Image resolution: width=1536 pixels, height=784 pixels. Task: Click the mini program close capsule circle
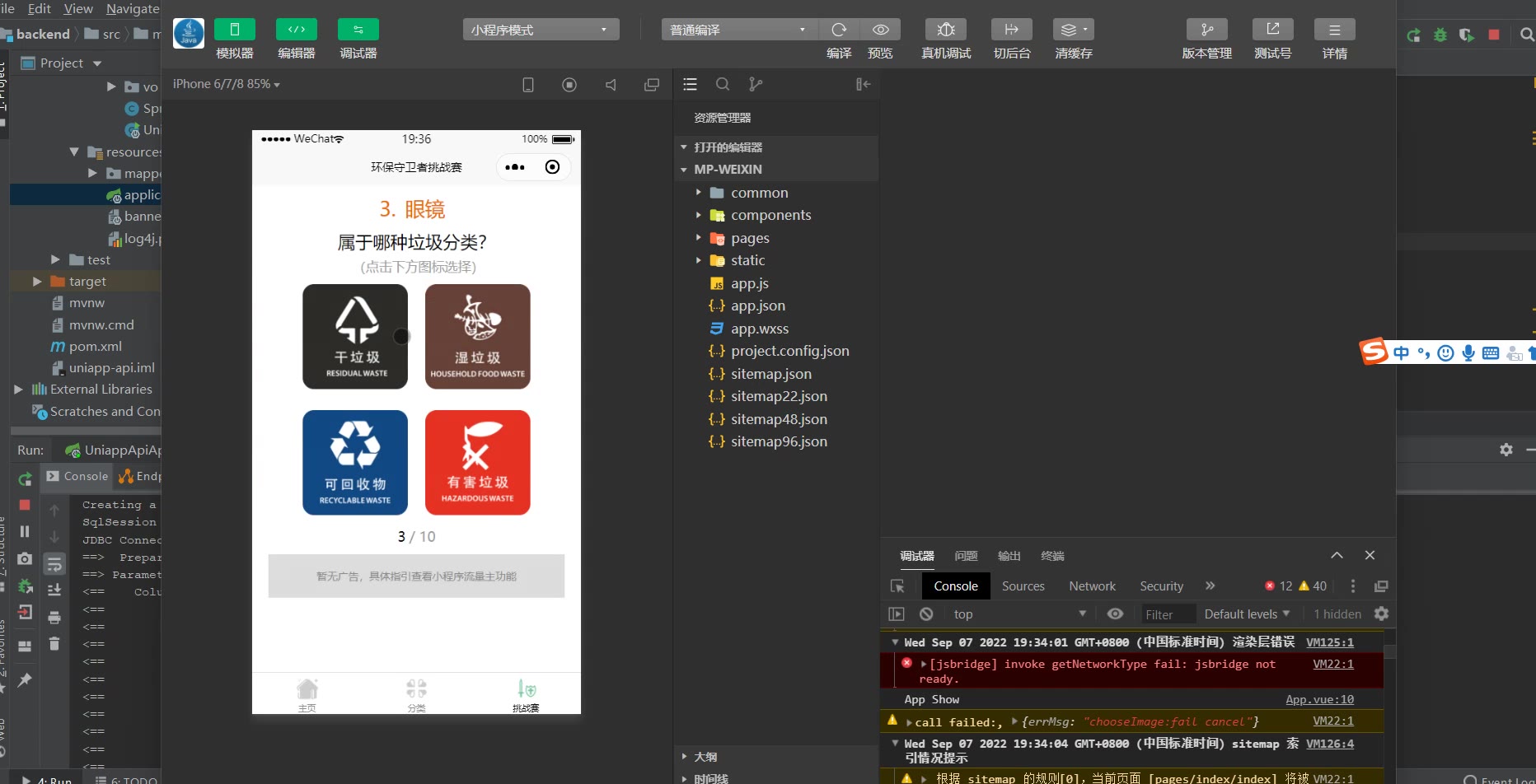(x=552, y=167)
